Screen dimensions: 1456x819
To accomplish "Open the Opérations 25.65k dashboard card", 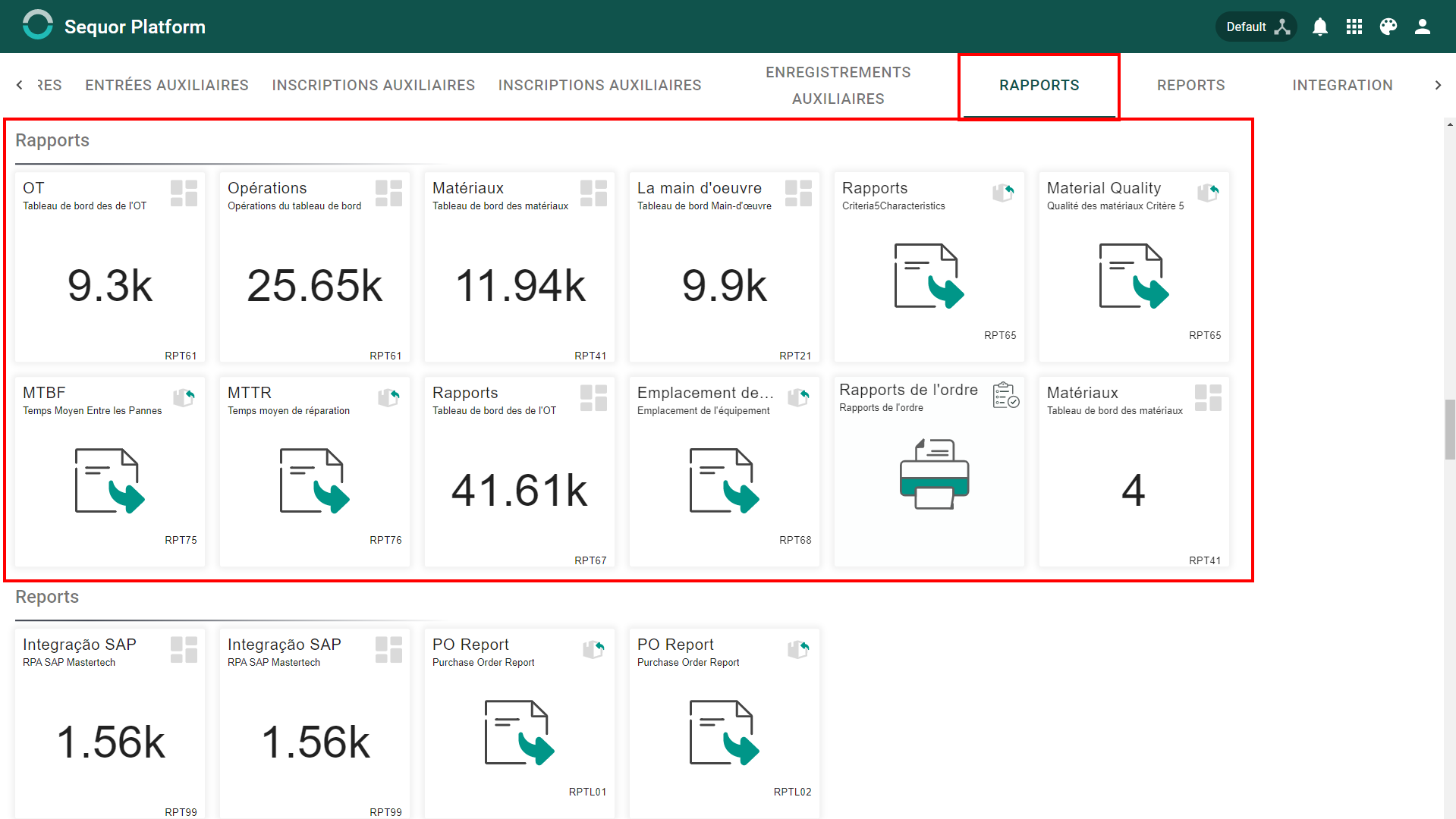I will pos(315,268).
